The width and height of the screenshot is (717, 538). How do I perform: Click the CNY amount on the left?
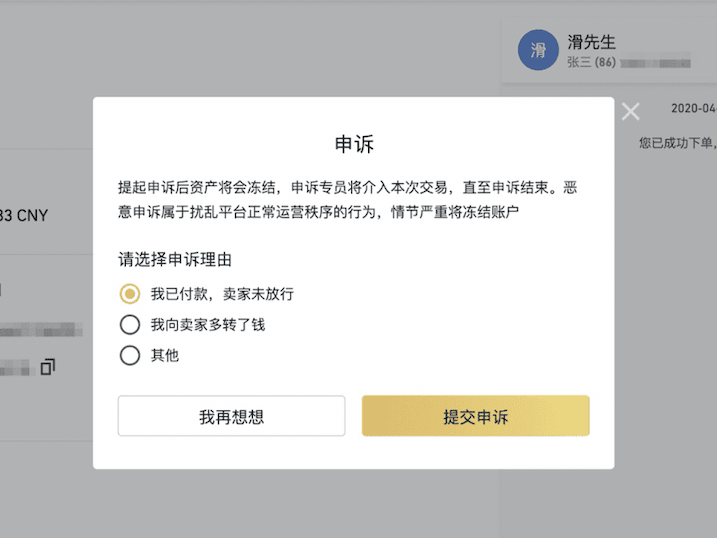click(x=24, y=215)
